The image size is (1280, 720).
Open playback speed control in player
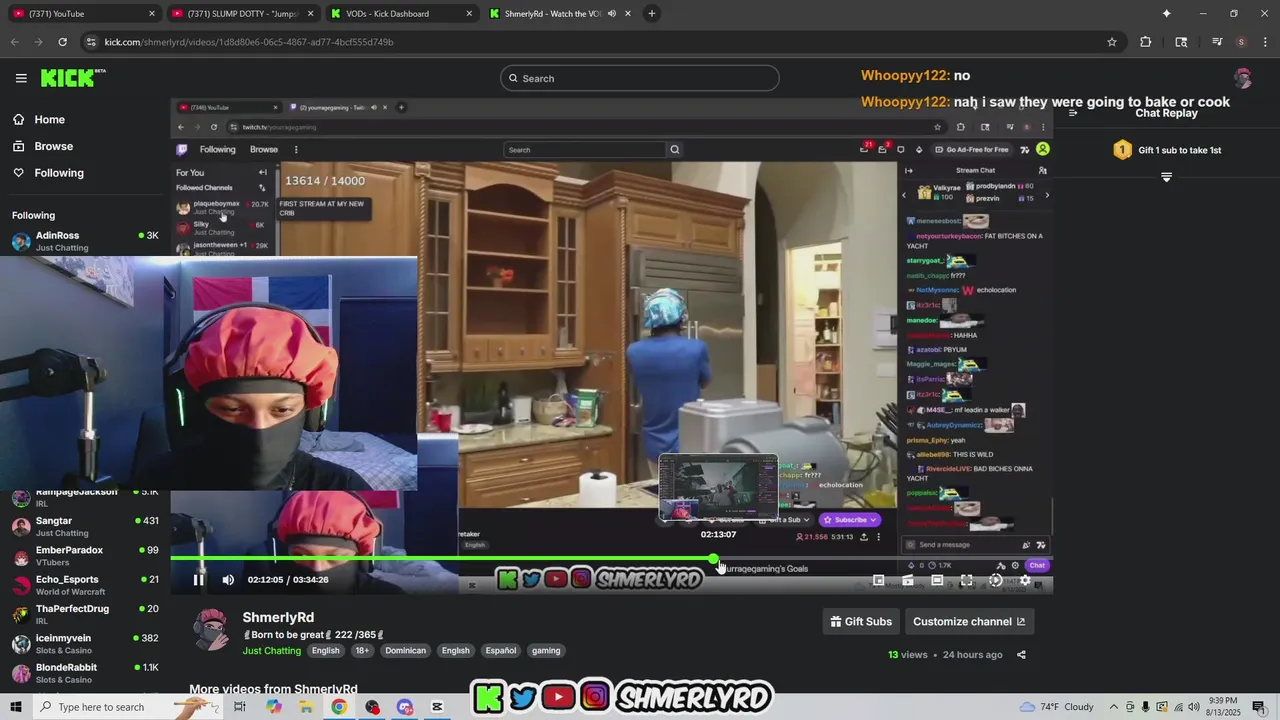click(x=996, y=580)
